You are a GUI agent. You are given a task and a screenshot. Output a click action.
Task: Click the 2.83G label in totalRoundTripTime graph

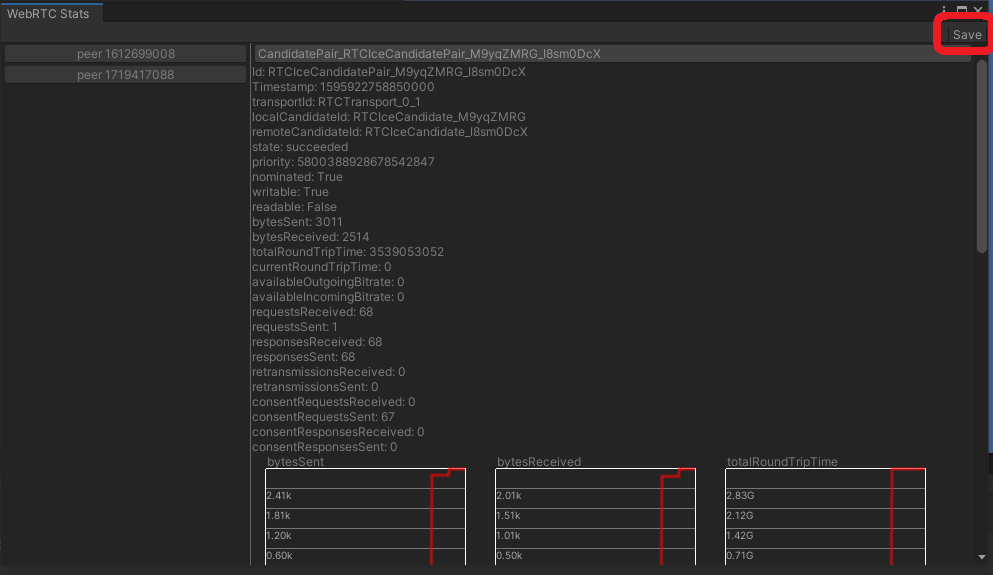(x=740, y=496)
